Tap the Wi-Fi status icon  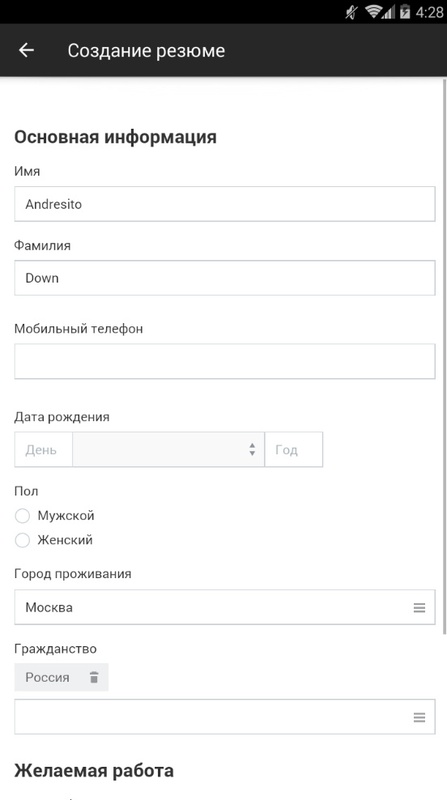[374, 12]
